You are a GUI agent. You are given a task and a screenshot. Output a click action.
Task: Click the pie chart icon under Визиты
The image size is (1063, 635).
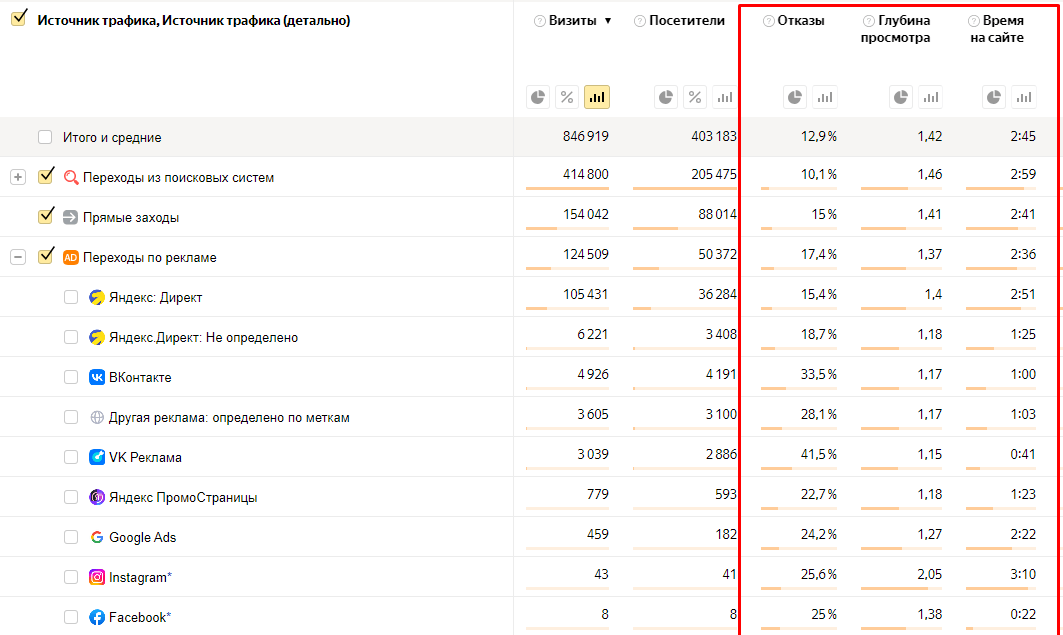[538, 97]
